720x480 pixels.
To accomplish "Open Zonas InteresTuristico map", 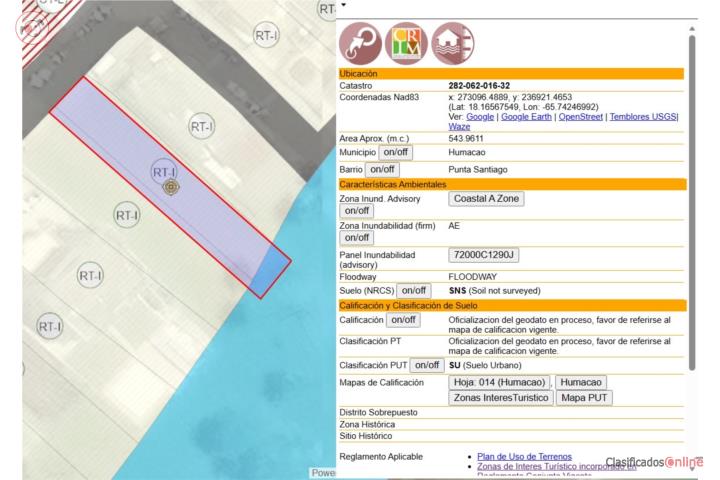I will [501, 398].
